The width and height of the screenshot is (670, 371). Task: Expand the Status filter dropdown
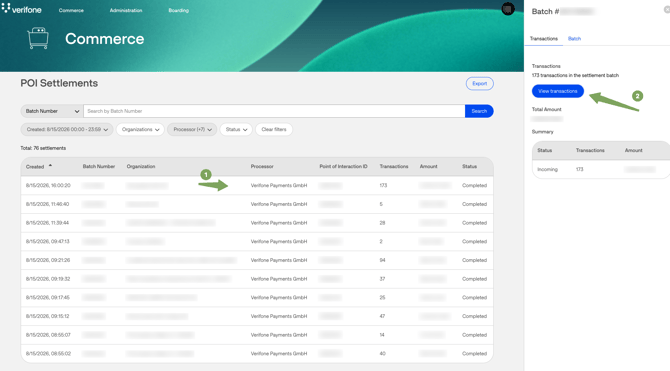[x=236, y=130]
